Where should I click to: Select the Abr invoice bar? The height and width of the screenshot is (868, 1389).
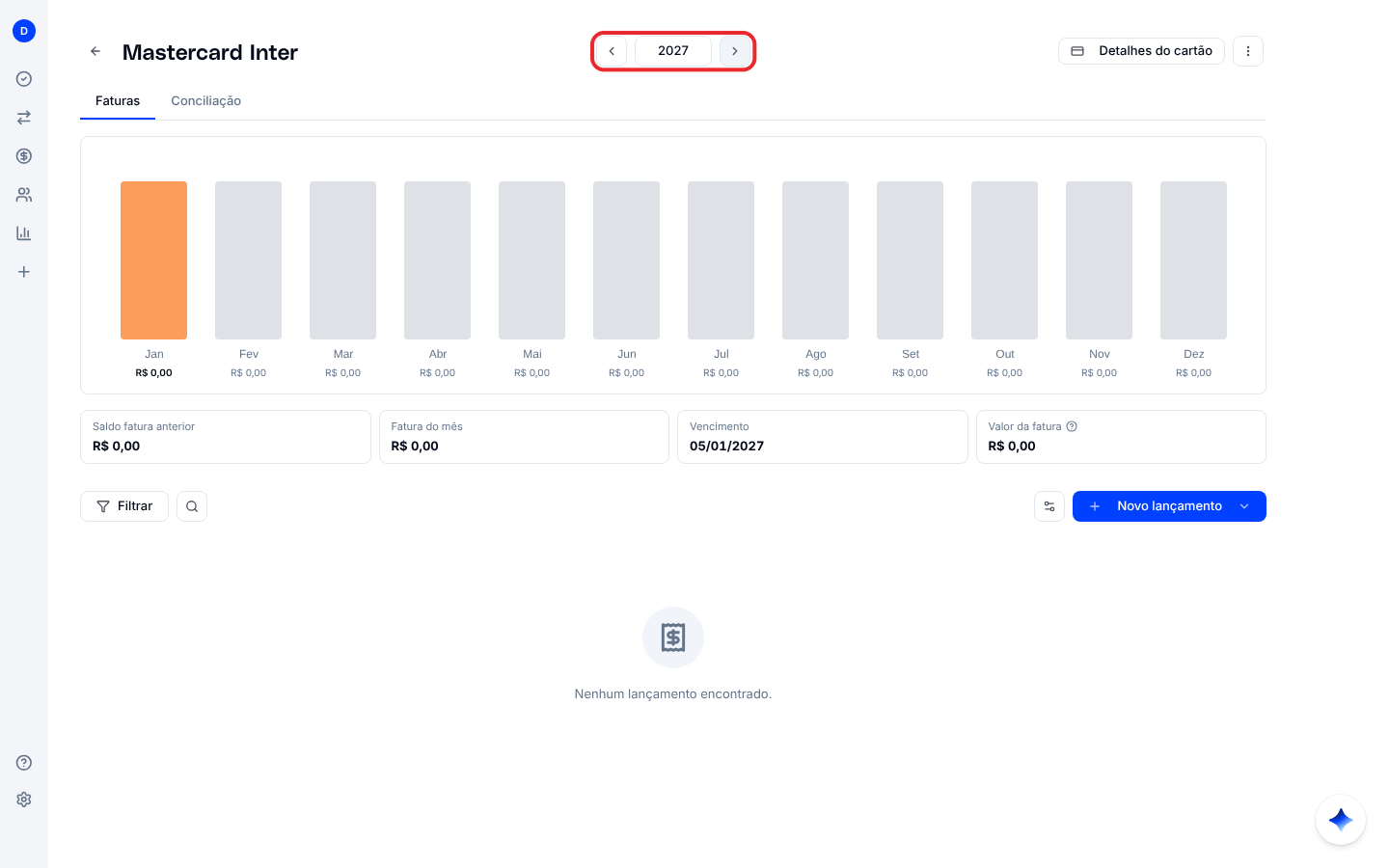click(438, 260)
